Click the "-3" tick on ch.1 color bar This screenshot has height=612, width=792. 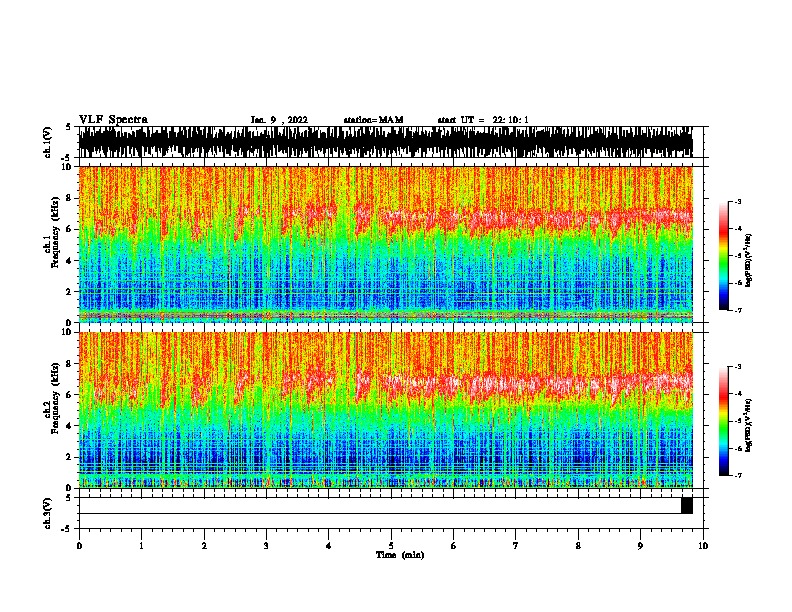[x=738, y=202]
